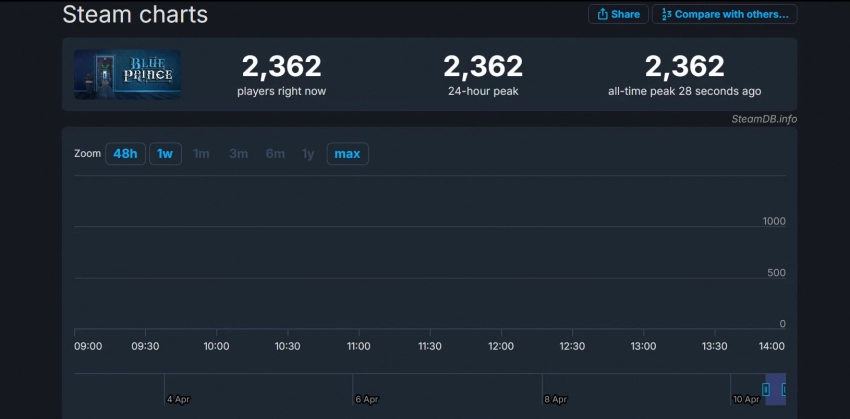Set chart zoom to 1w
850x419 pixels.
165,154
